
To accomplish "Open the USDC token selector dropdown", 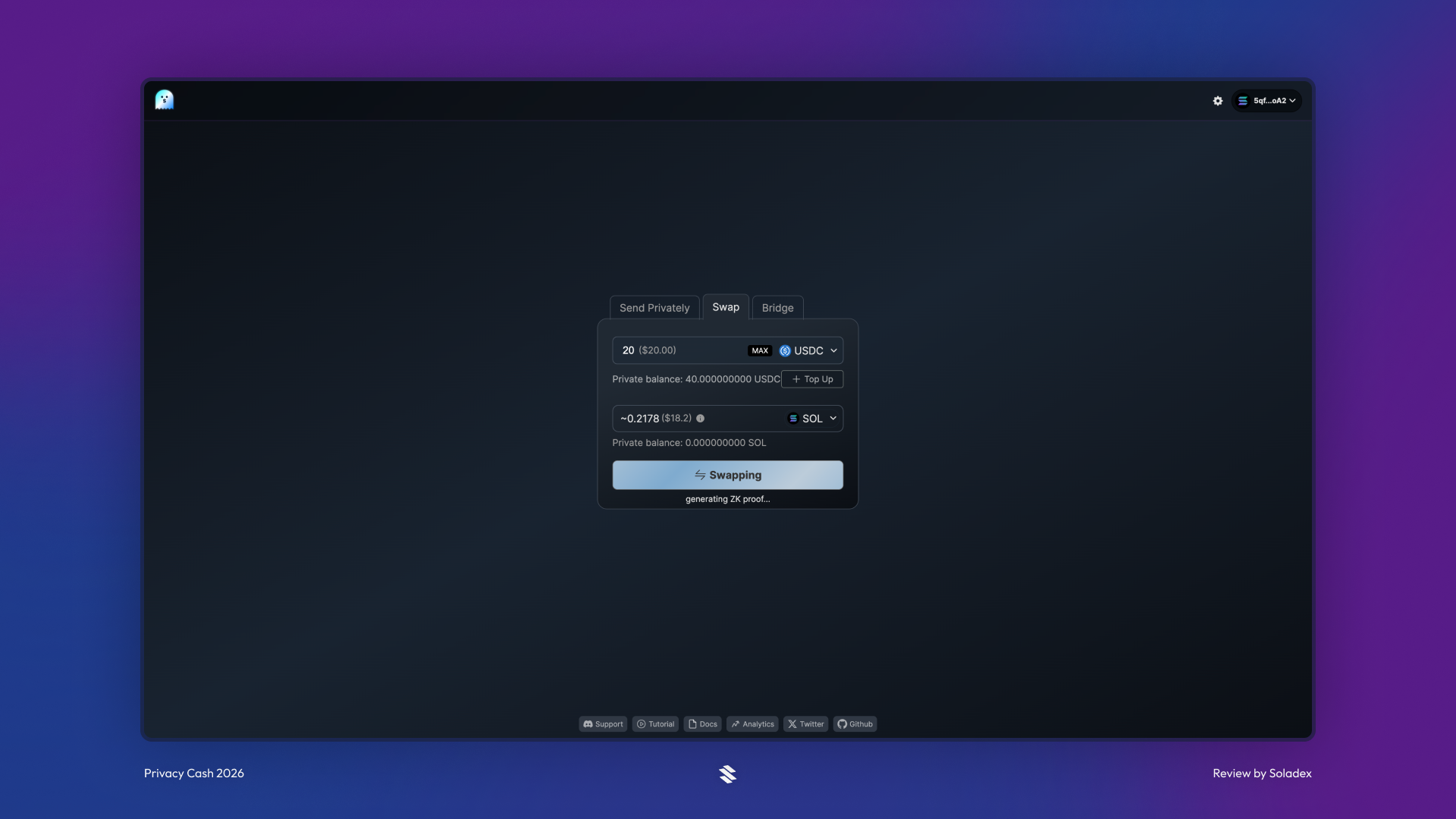I will tap(834, 350).
